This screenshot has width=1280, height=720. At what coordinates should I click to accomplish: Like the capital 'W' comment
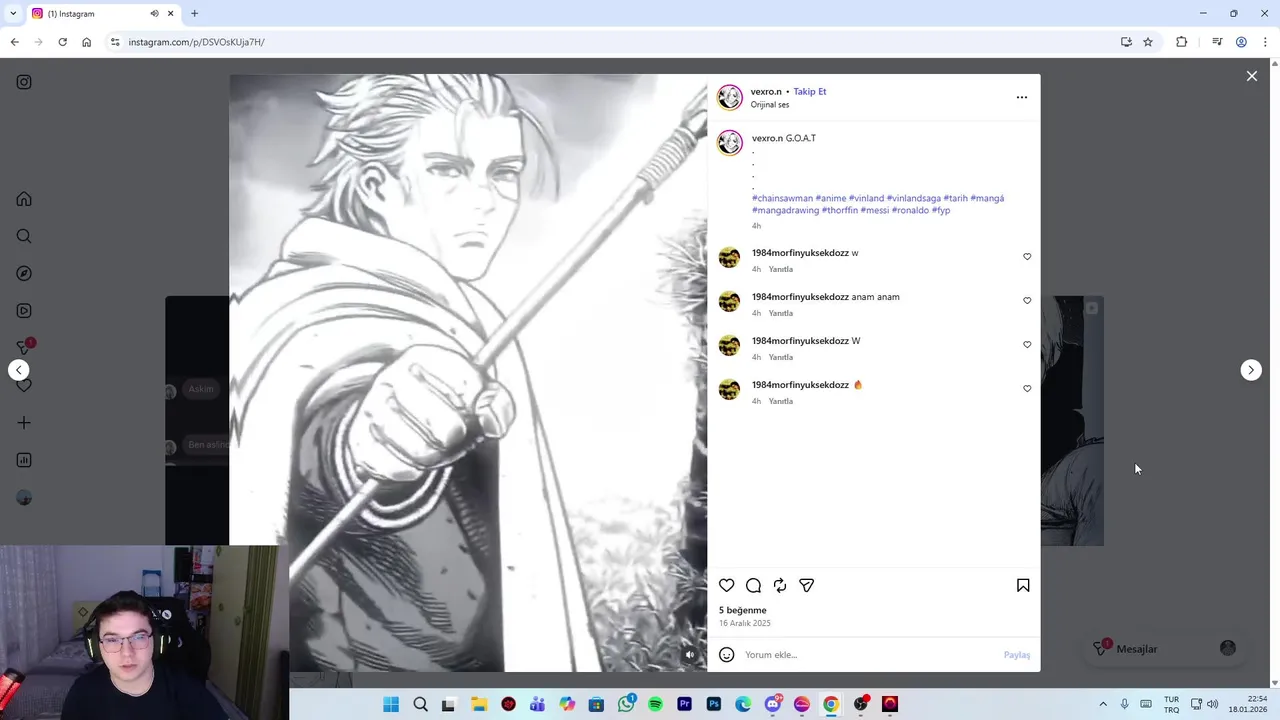(1027, 345)
